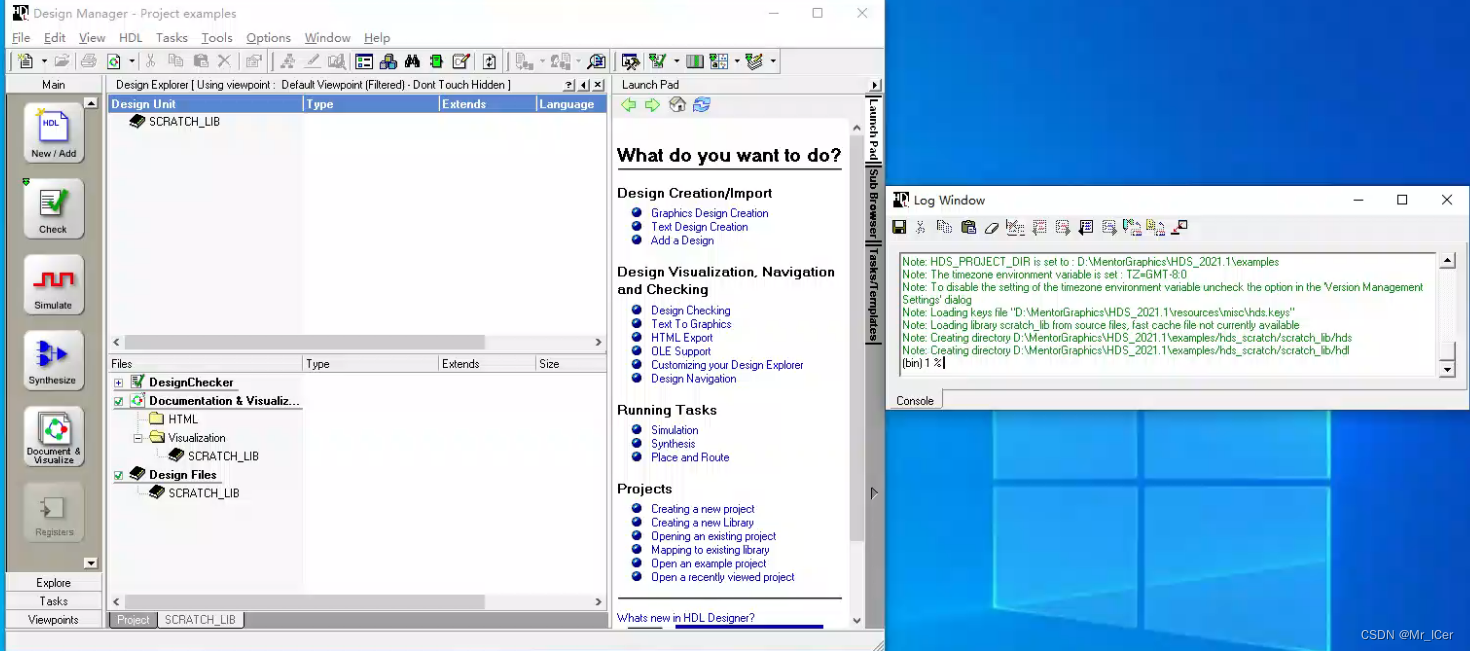Toggle the Design Files checkbox
Screen dimensions: 1470x651
point(118,475)
